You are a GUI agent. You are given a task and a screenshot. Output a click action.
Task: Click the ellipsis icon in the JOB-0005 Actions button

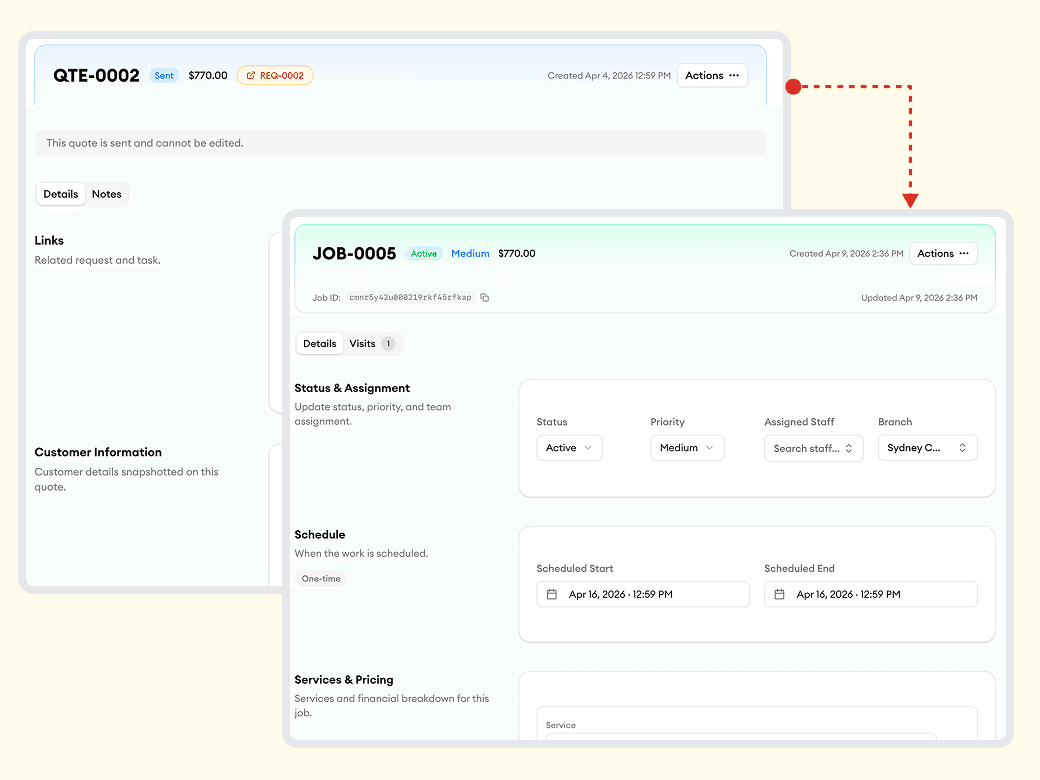click(x=964, y=254)
